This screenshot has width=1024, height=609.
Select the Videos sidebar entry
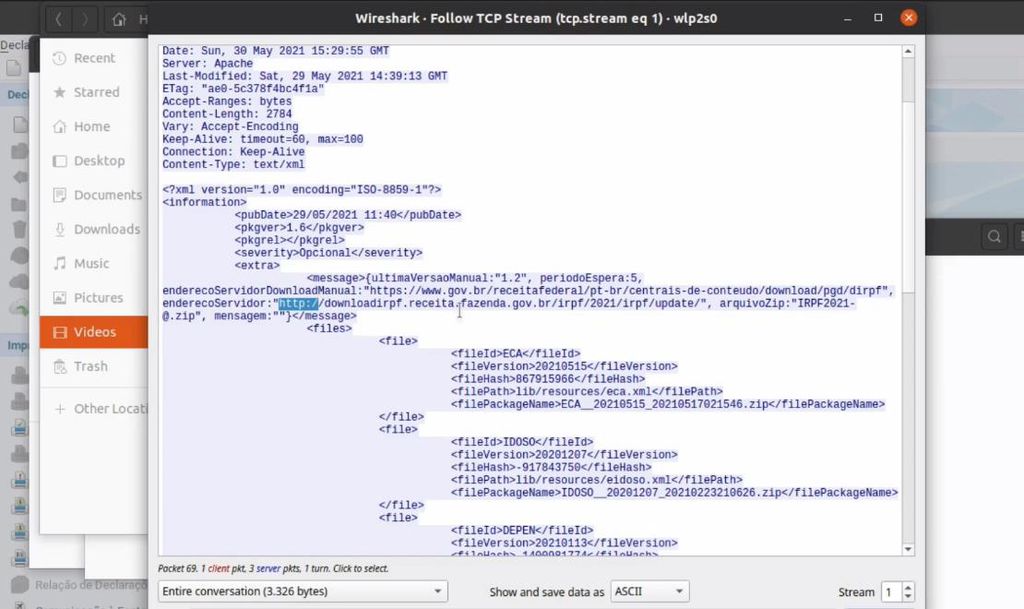click(94, 332)
